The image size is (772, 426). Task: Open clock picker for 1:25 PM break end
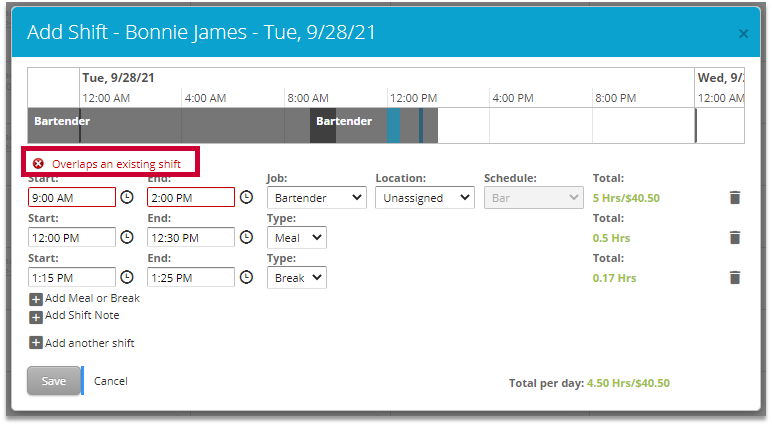point(246,277)
